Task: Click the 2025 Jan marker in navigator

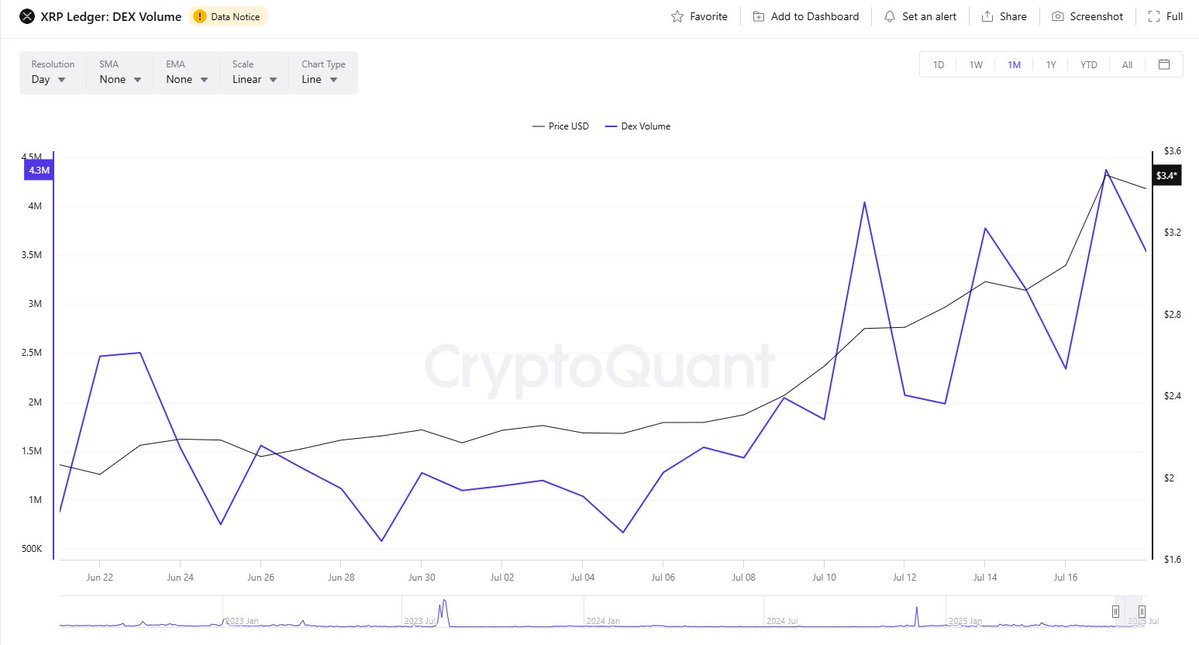Action: coord(965,621)
